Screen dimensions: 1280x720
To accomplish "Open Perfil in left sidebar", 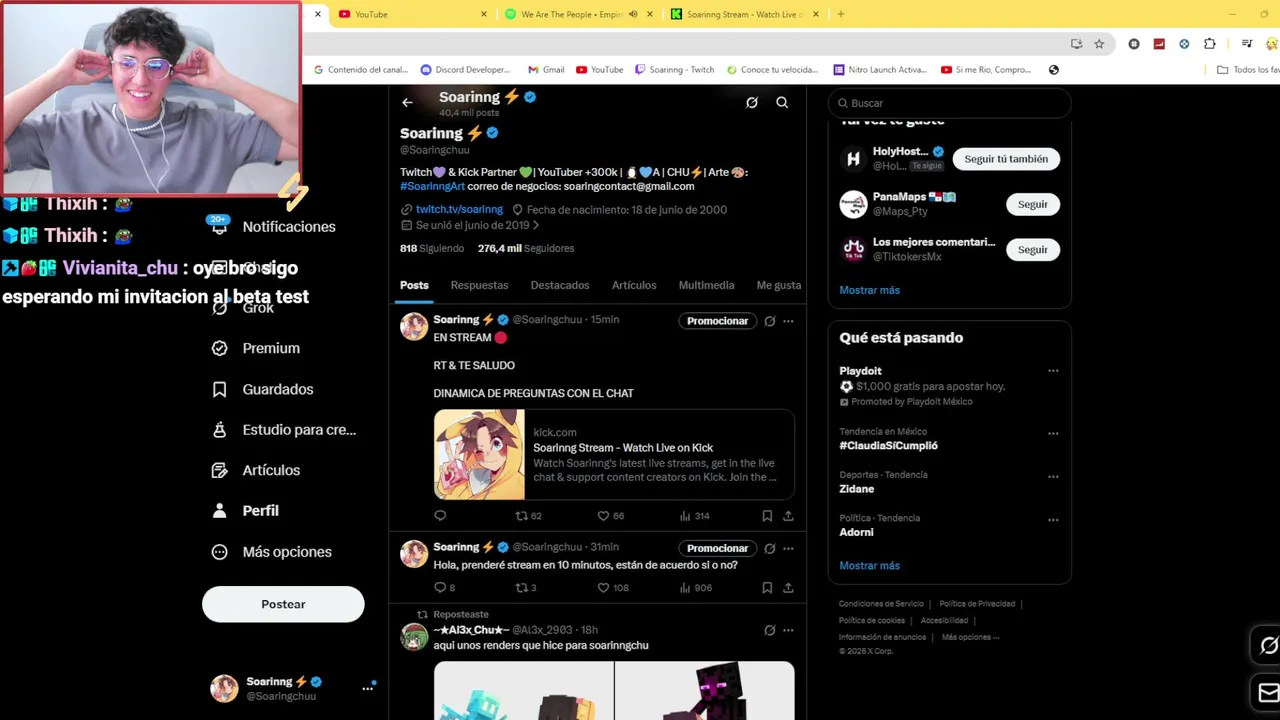I will 246,511.
